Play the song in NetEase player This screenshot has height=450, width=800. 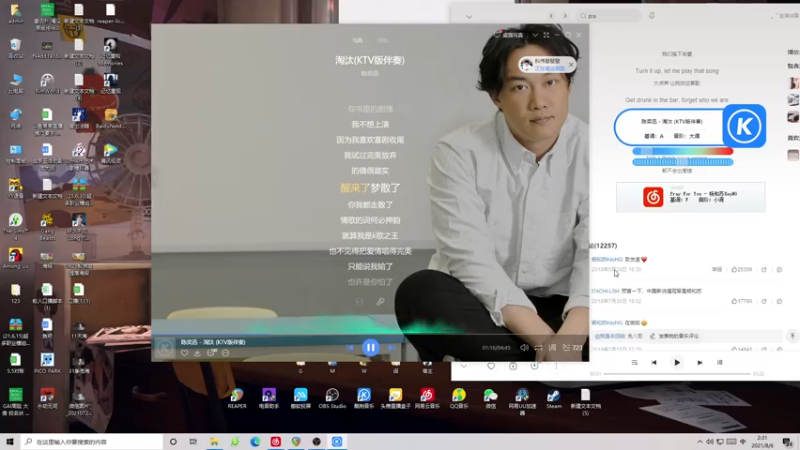coord(677,362)
